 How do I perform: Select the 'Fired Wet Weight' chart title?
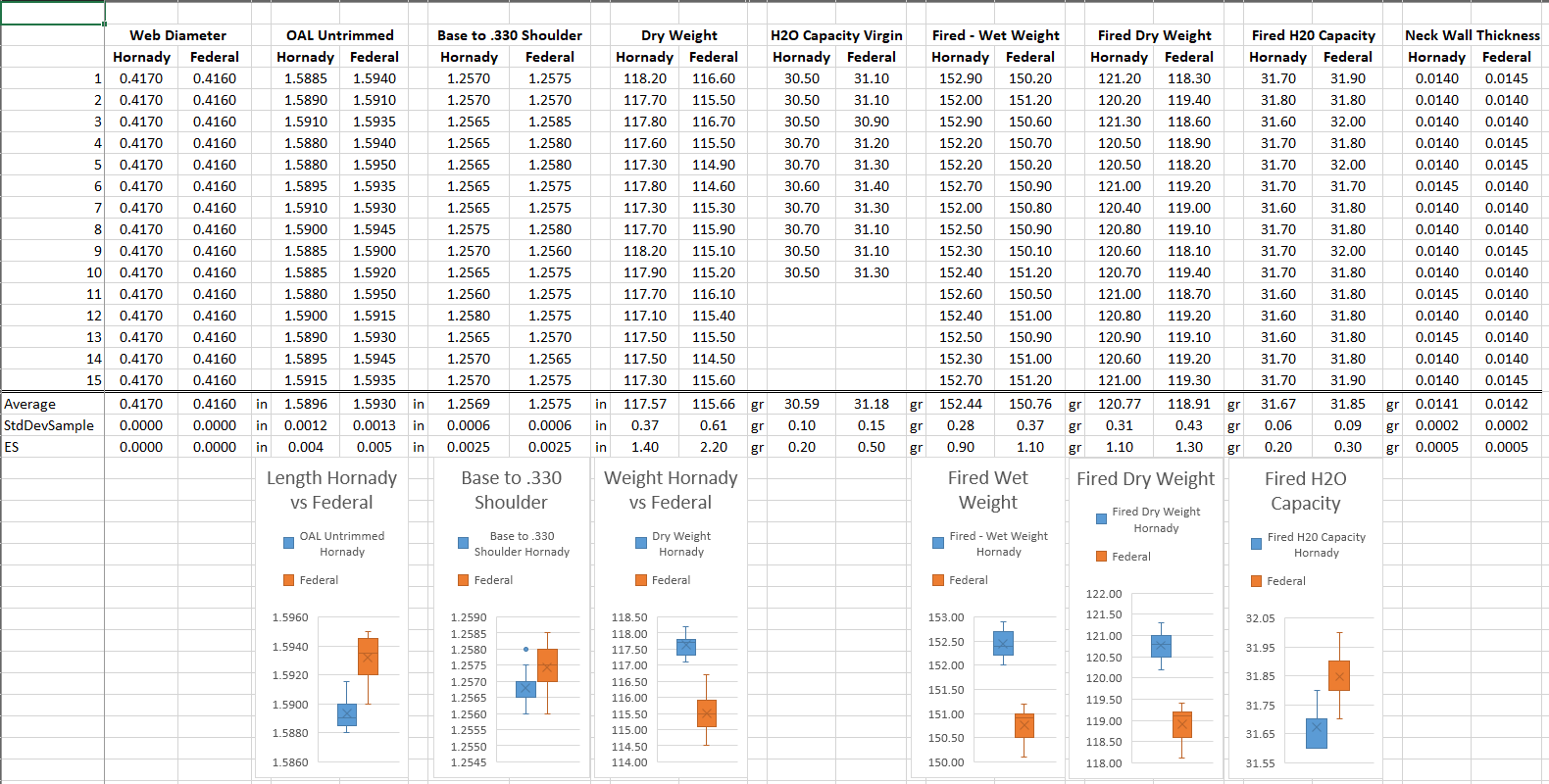987,490
